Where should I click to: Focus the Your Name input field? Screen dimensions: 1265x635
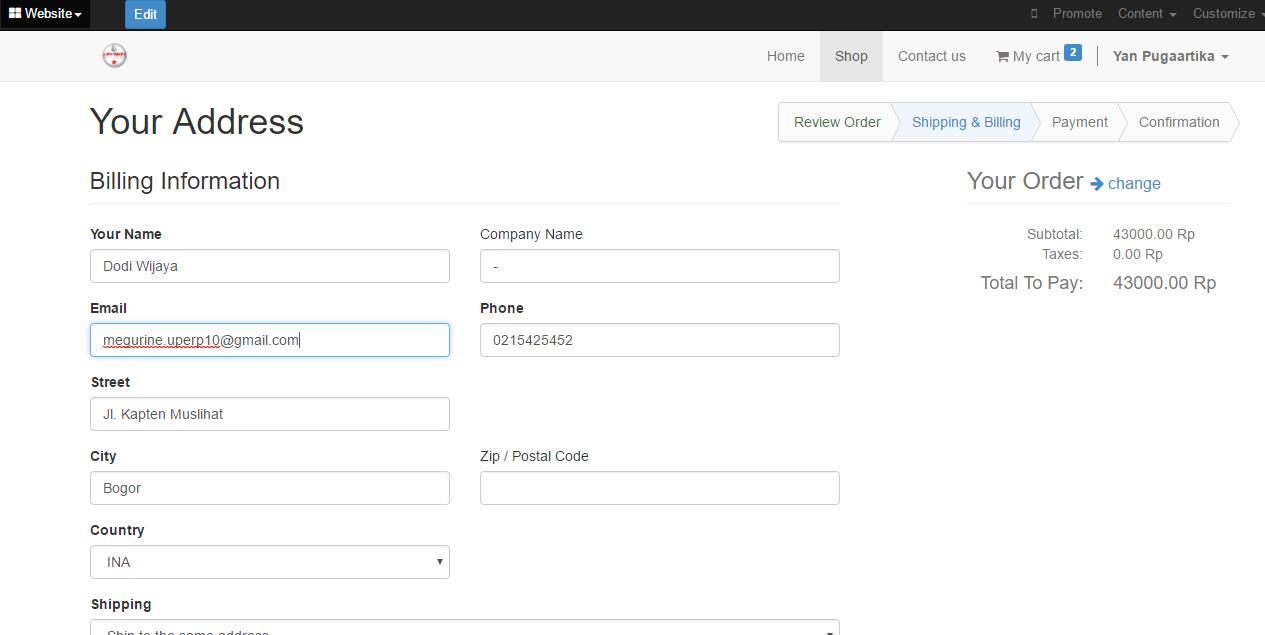pyautogui.click(x=270, y=266)
